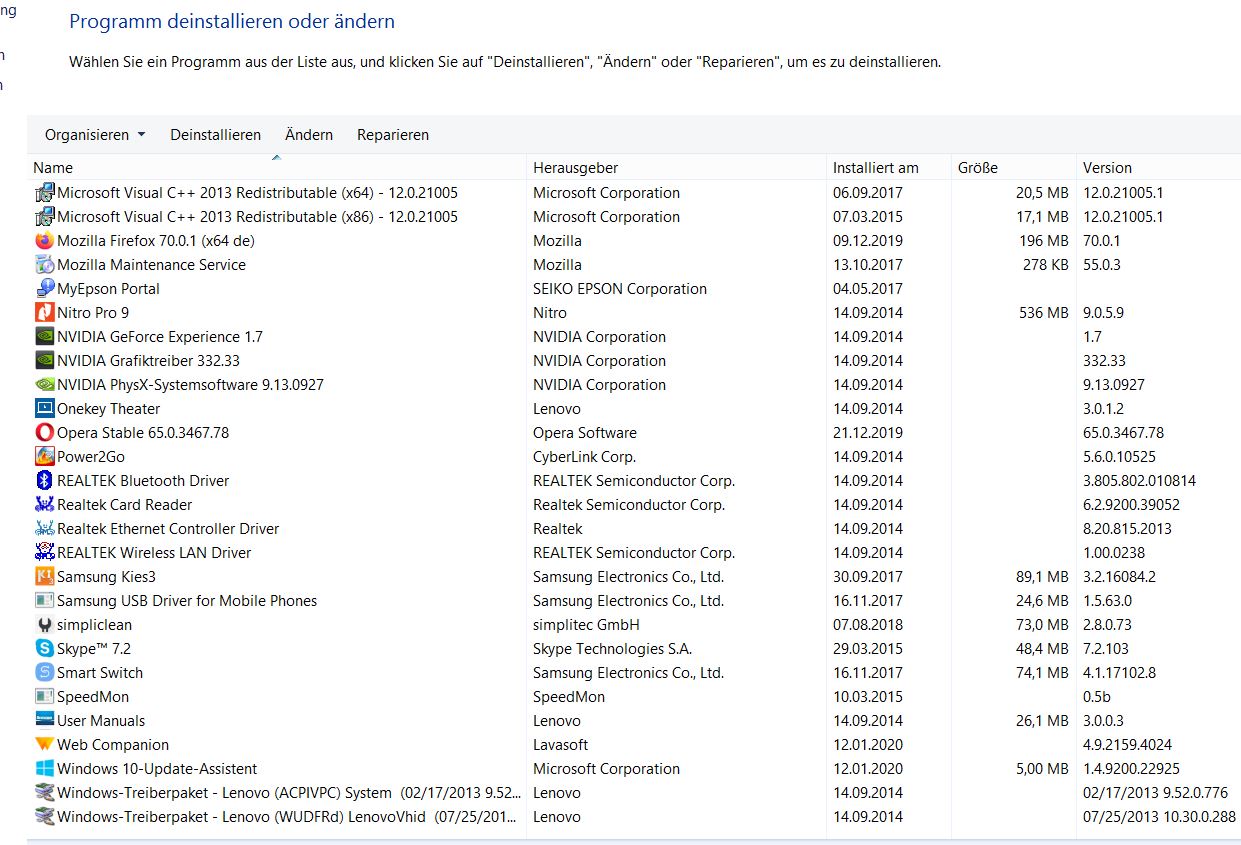
Task: Click the SpeedMon icon
Action: 44,696
